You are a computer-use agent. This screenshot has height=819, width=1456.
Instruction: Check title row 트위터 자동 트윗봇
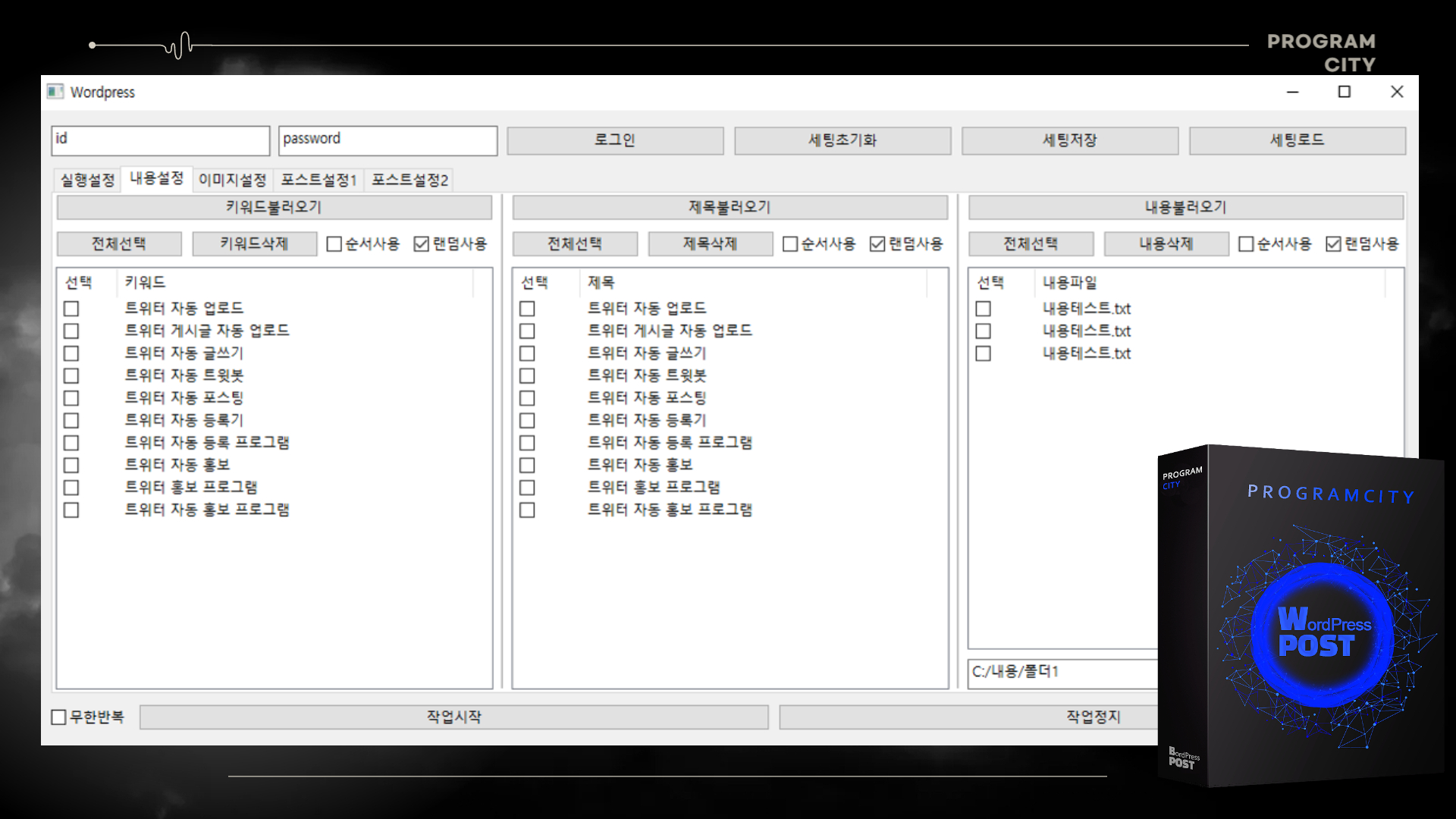[x=527, y=376]
